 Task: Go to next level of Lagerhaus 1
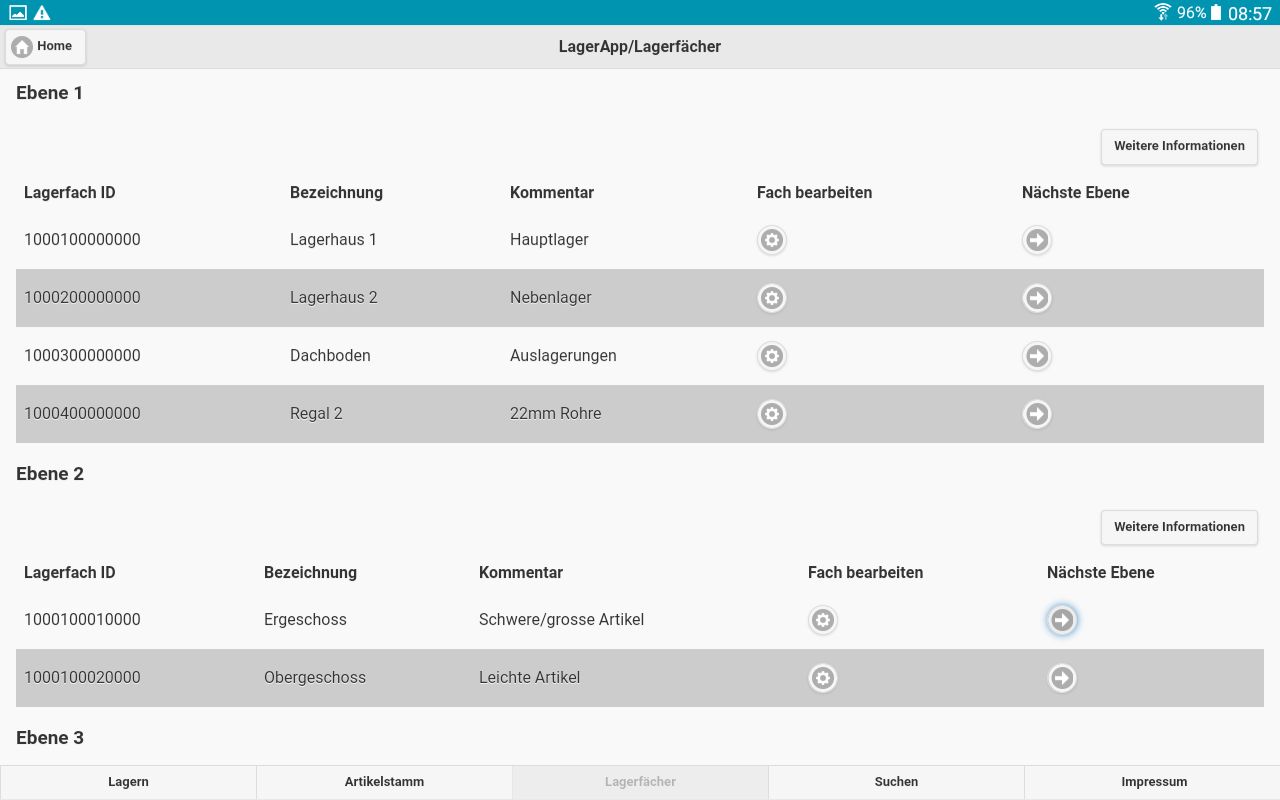tap(1037, 240)
